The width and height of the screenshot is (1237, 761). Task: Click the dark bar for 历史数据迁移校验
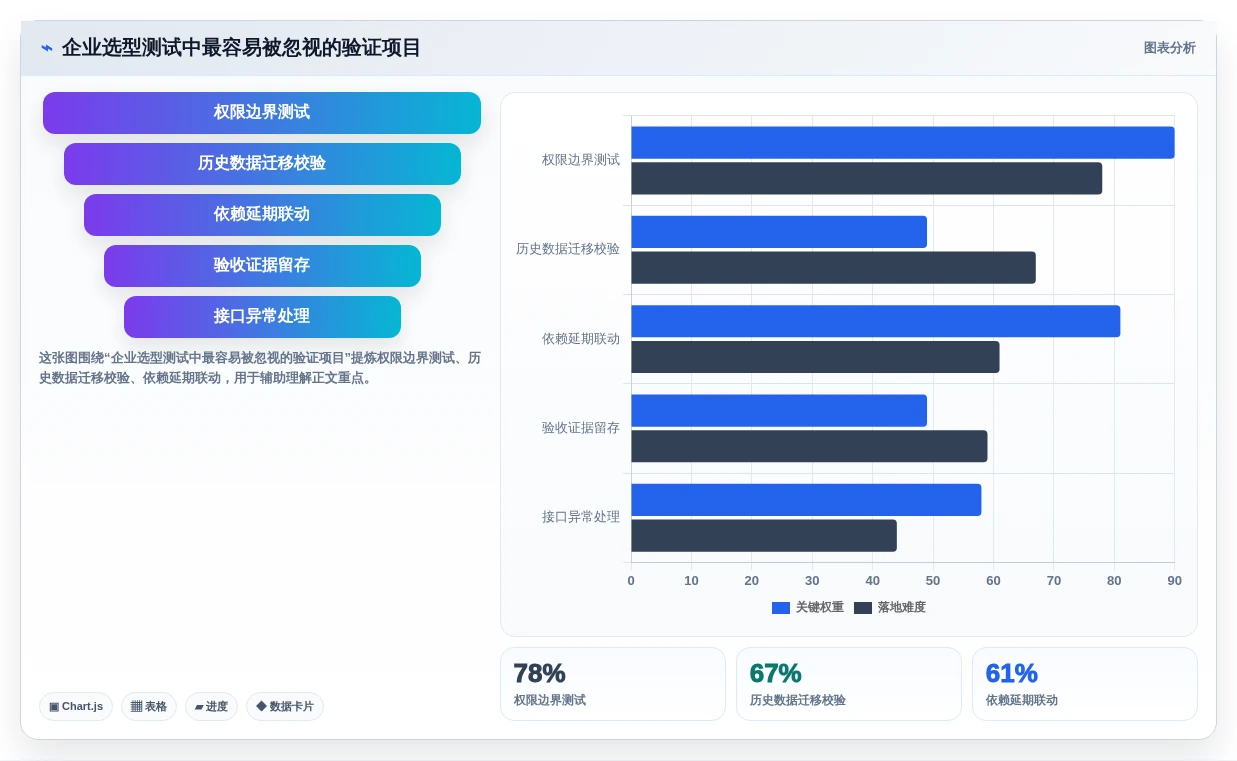pyautogui.click(x=833, y=268)
